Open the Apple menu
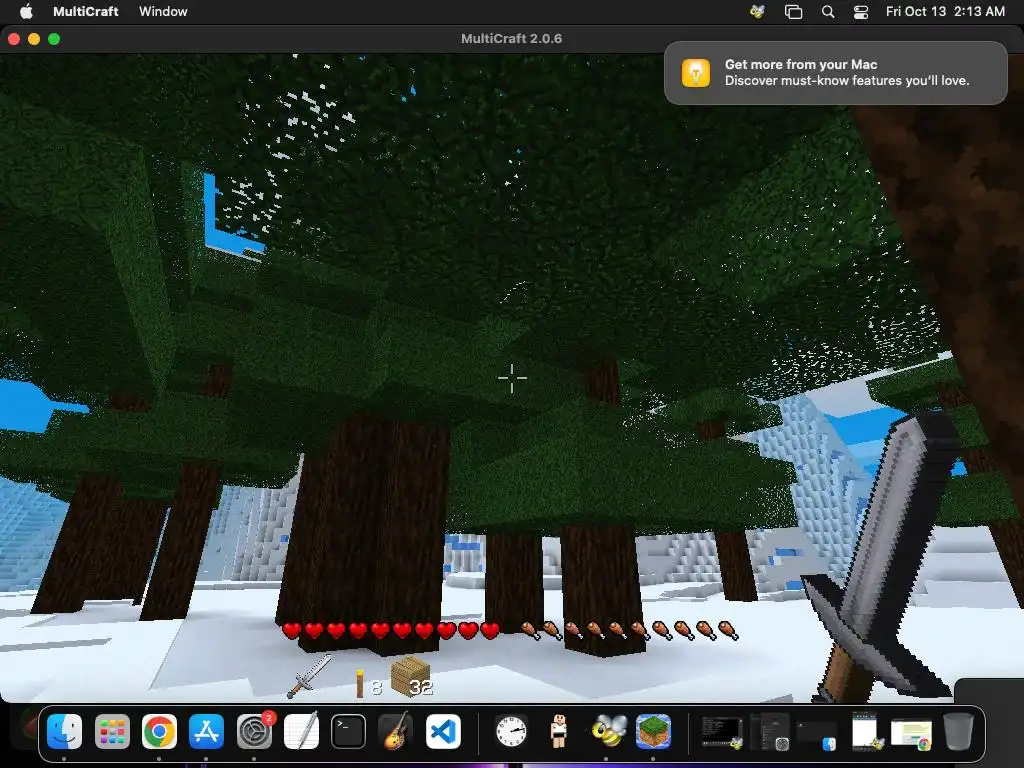This screenshot has height=768, width=1024. pyautogui.click(x=26, y=11)
